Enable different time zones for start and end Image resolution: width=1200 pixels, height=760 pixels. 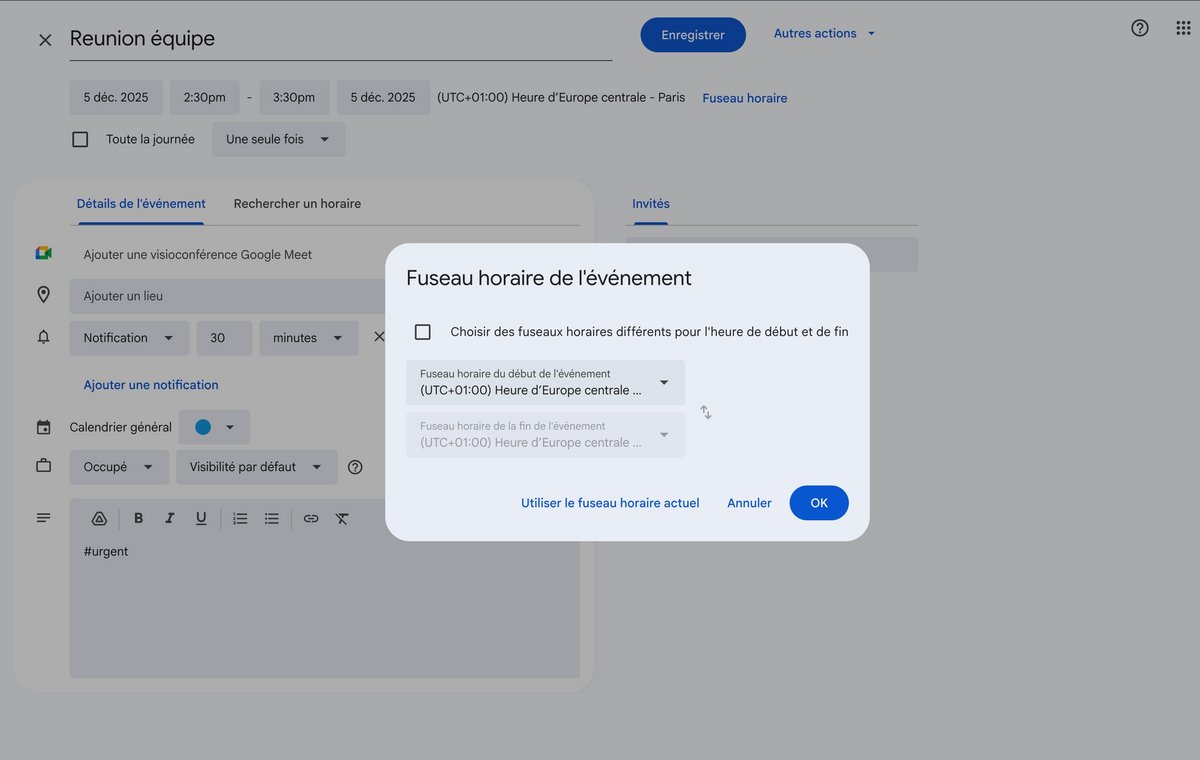[422, 331]
